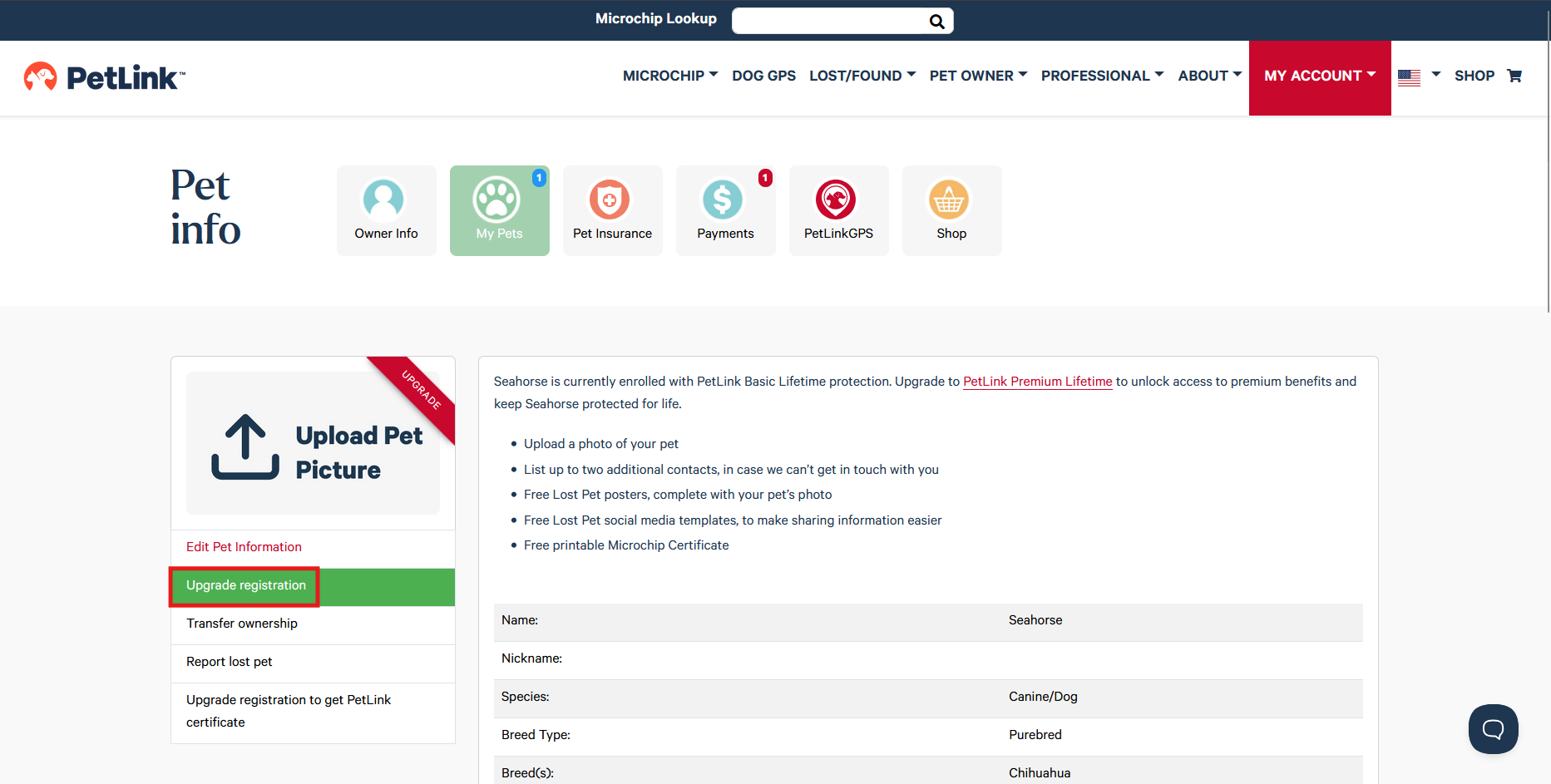Open the language flag dropdown arrow

(1436, 75)
